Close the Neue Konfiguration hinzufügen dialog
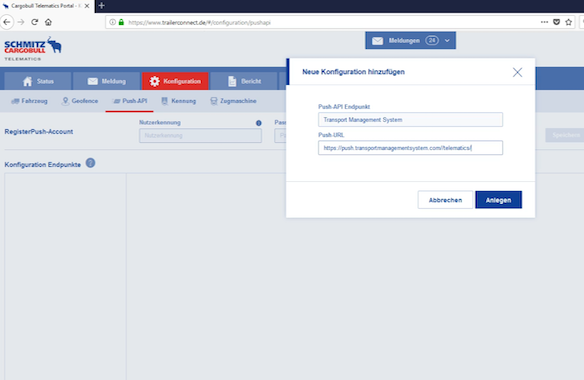The width and height of the screenshot is (584, 380). pos(517,72)
